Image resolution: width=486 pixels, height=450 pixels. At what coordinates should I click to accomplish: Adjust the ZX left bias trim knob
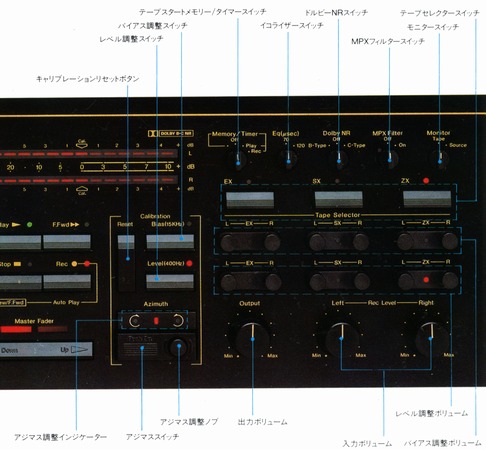pos(405,241)
